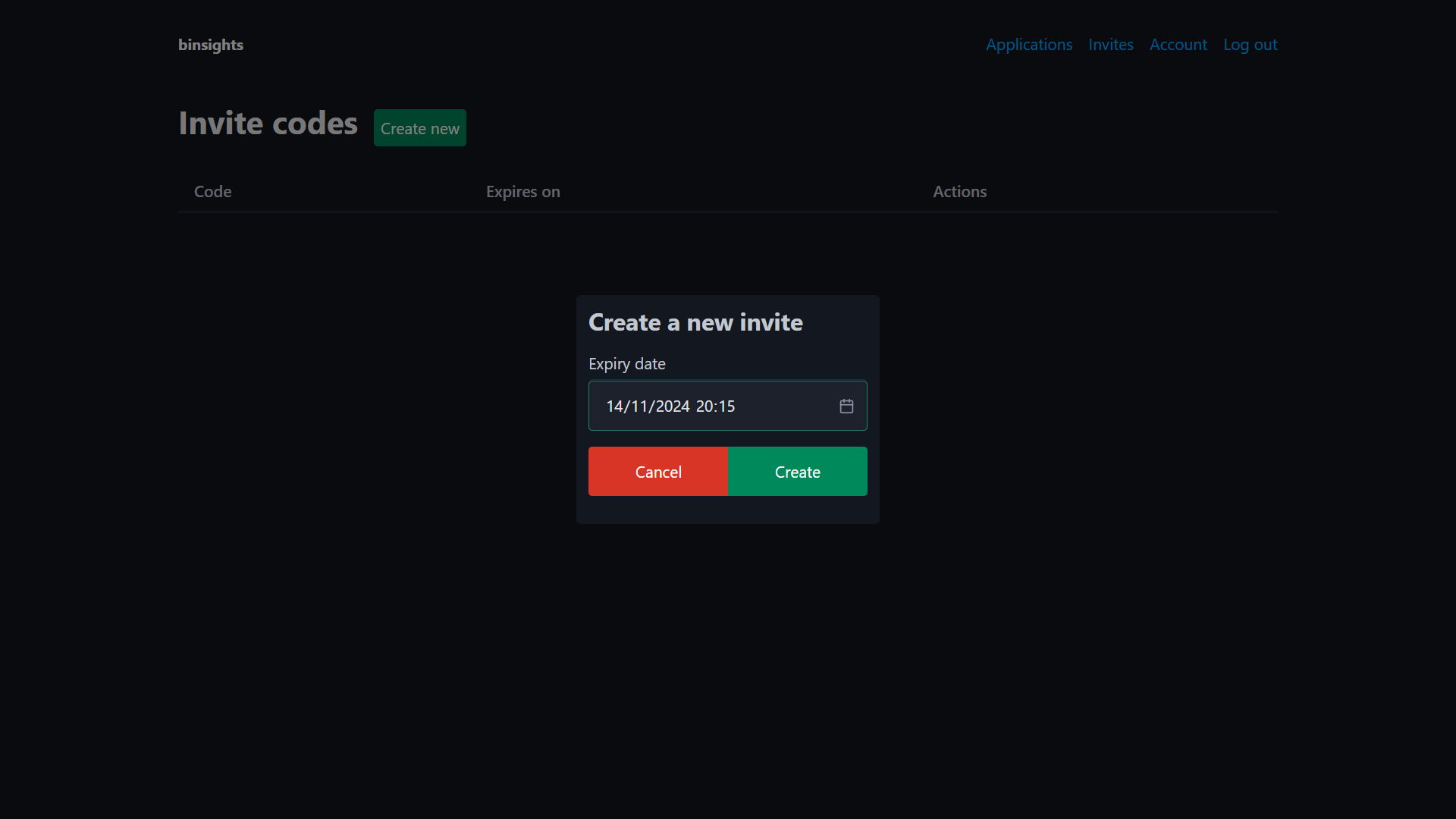The width and height of the screenshot is (1456, 819).
Task: Open the Account settings page
Action: [1178, 45]
